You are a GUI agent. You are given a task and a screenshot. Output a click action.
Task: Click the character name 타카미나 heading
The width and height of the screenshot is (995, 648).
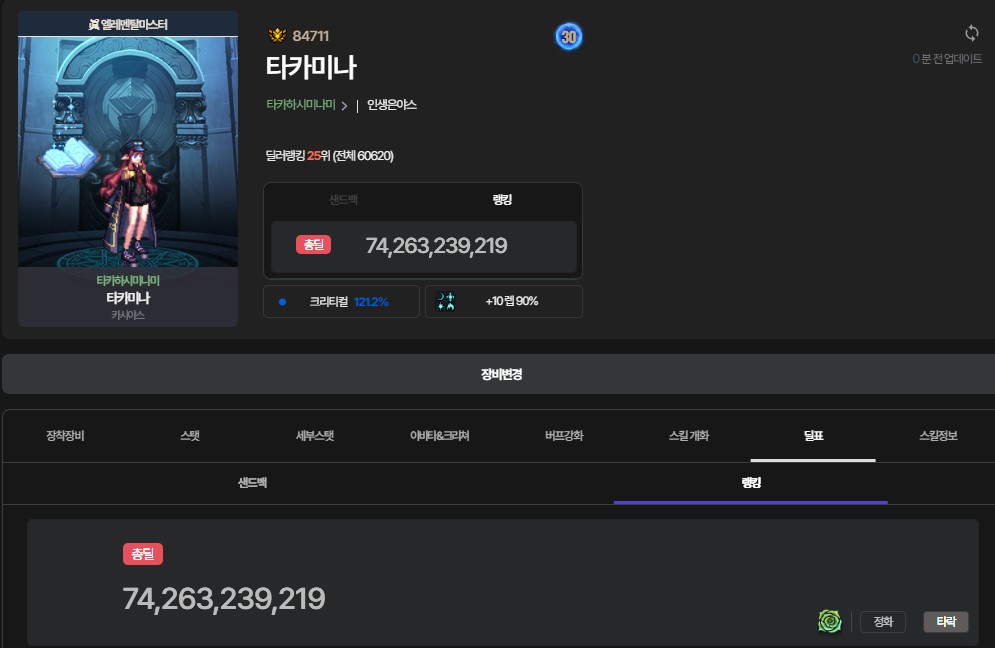311,67
